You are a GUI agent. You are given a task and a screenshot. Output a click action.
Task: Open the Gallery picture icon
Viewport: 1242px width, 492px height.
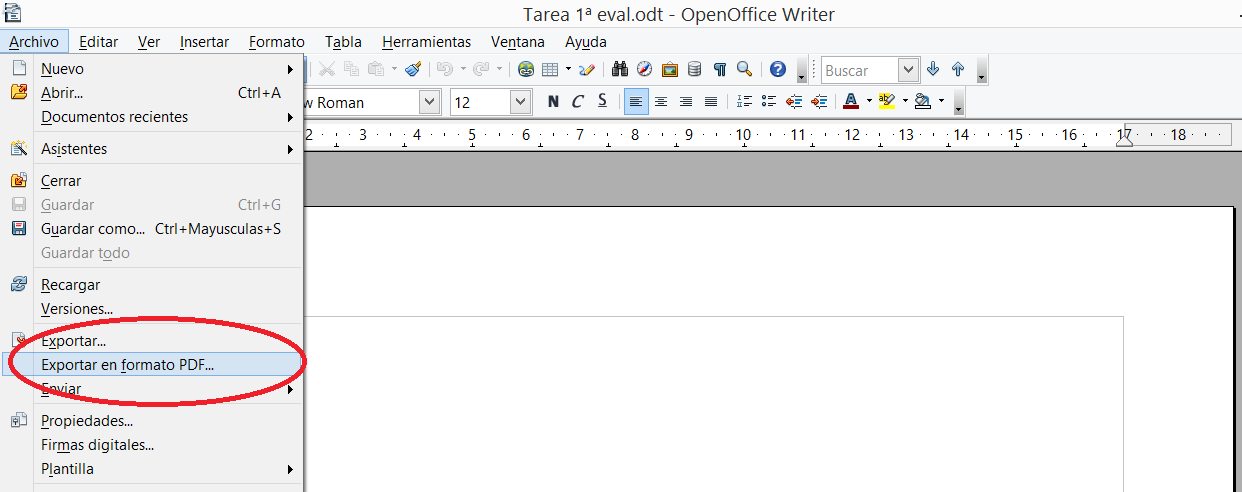pyautogui.click(x=670, y=70)
